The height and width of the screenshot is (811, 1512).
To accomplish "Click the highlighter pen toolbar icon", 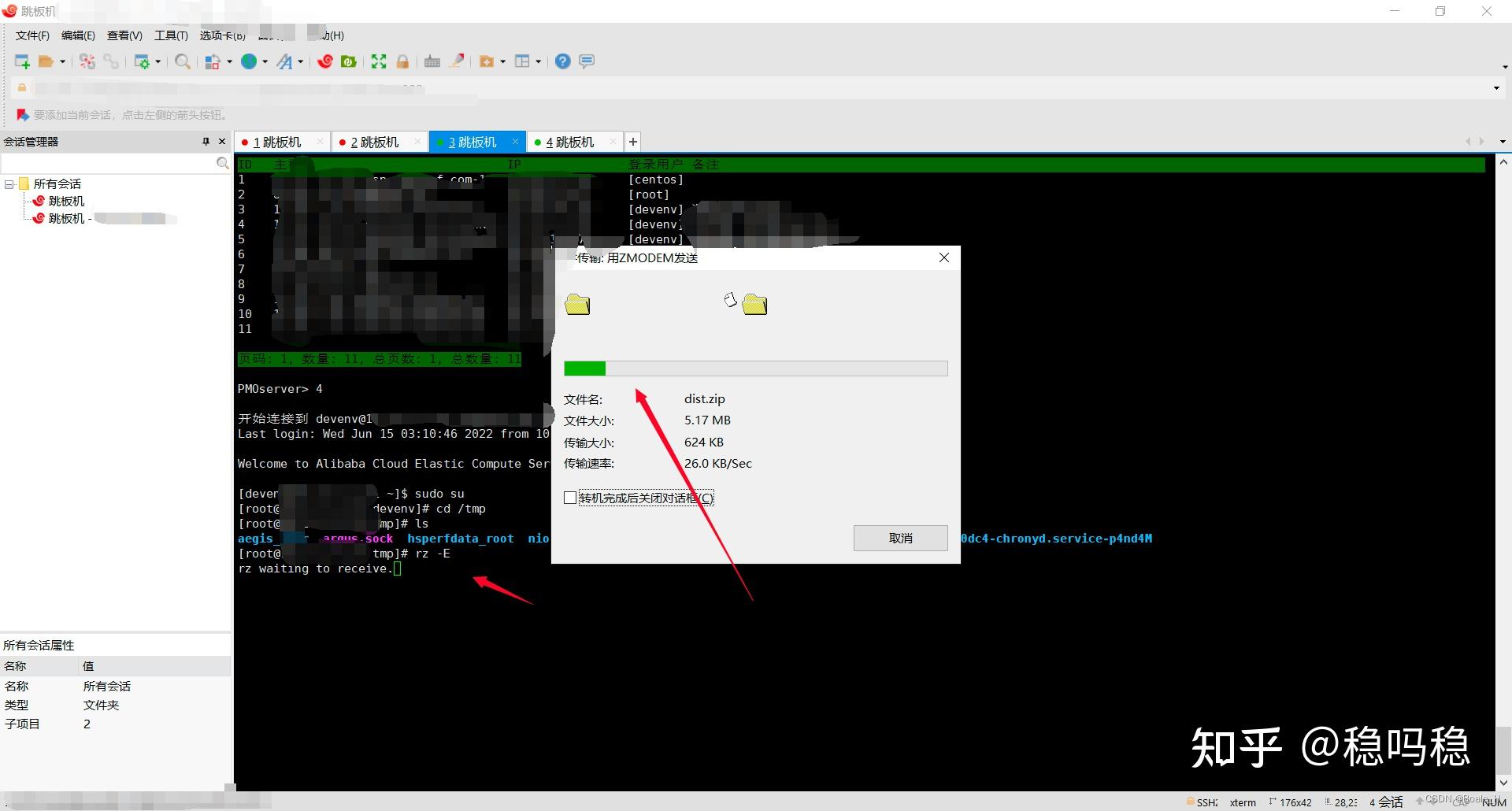I will [x=457, y=61].
